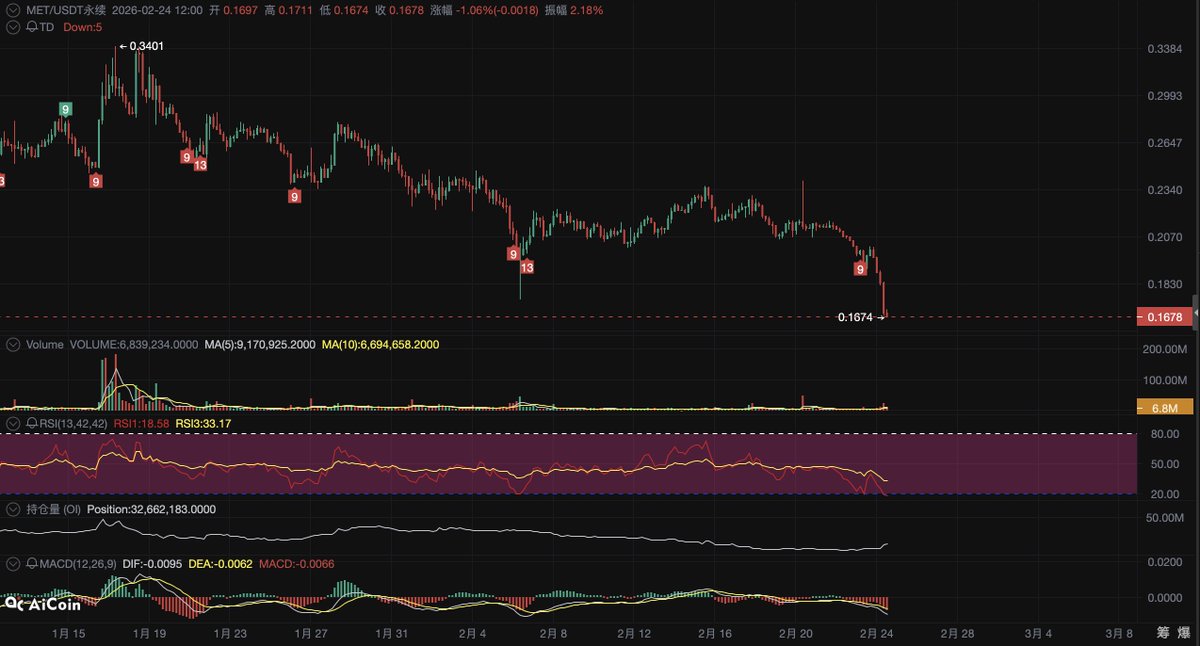Collapse the MET/USDT main chart header
The height and width of the screenshot is (646, 1200).
click(12, 10)
